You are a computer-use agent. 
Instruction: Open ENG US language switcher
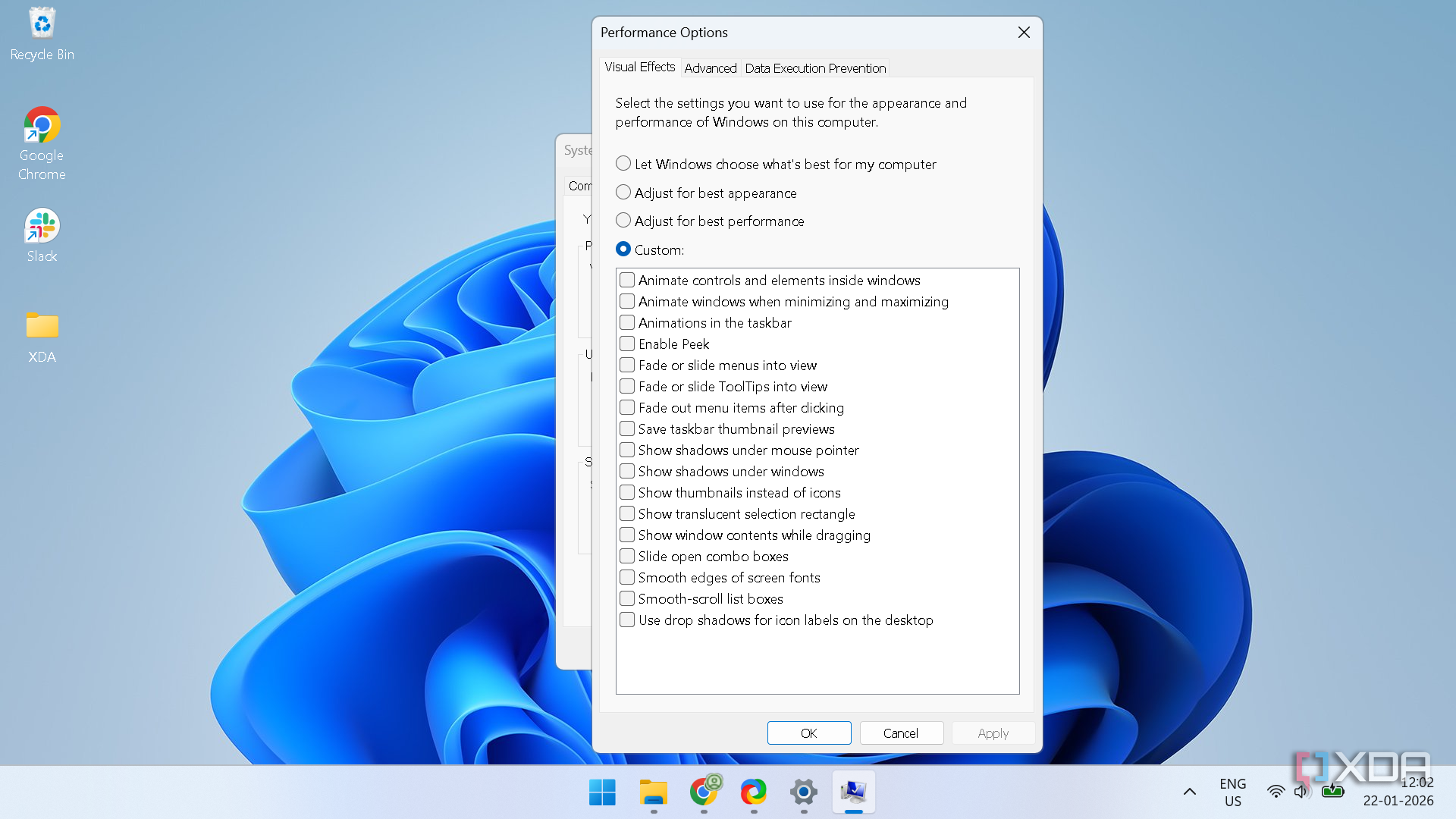[1233, 792]
